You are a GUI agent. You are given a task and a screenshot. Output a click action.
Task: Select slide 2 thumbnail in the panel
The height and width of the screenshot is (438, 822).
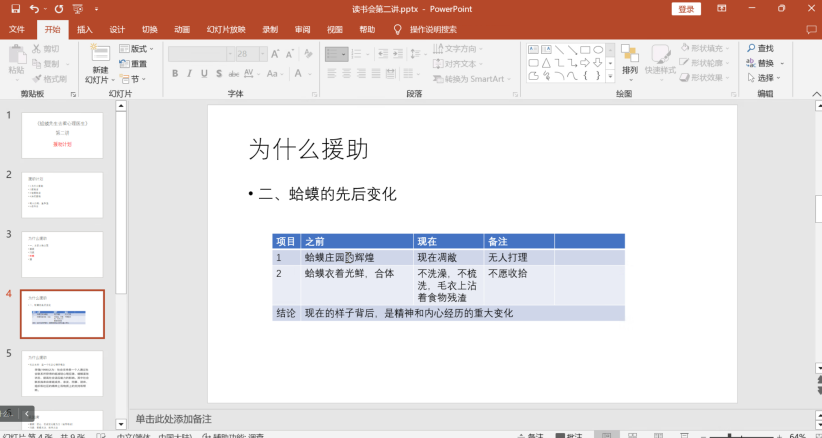[62, 194]
